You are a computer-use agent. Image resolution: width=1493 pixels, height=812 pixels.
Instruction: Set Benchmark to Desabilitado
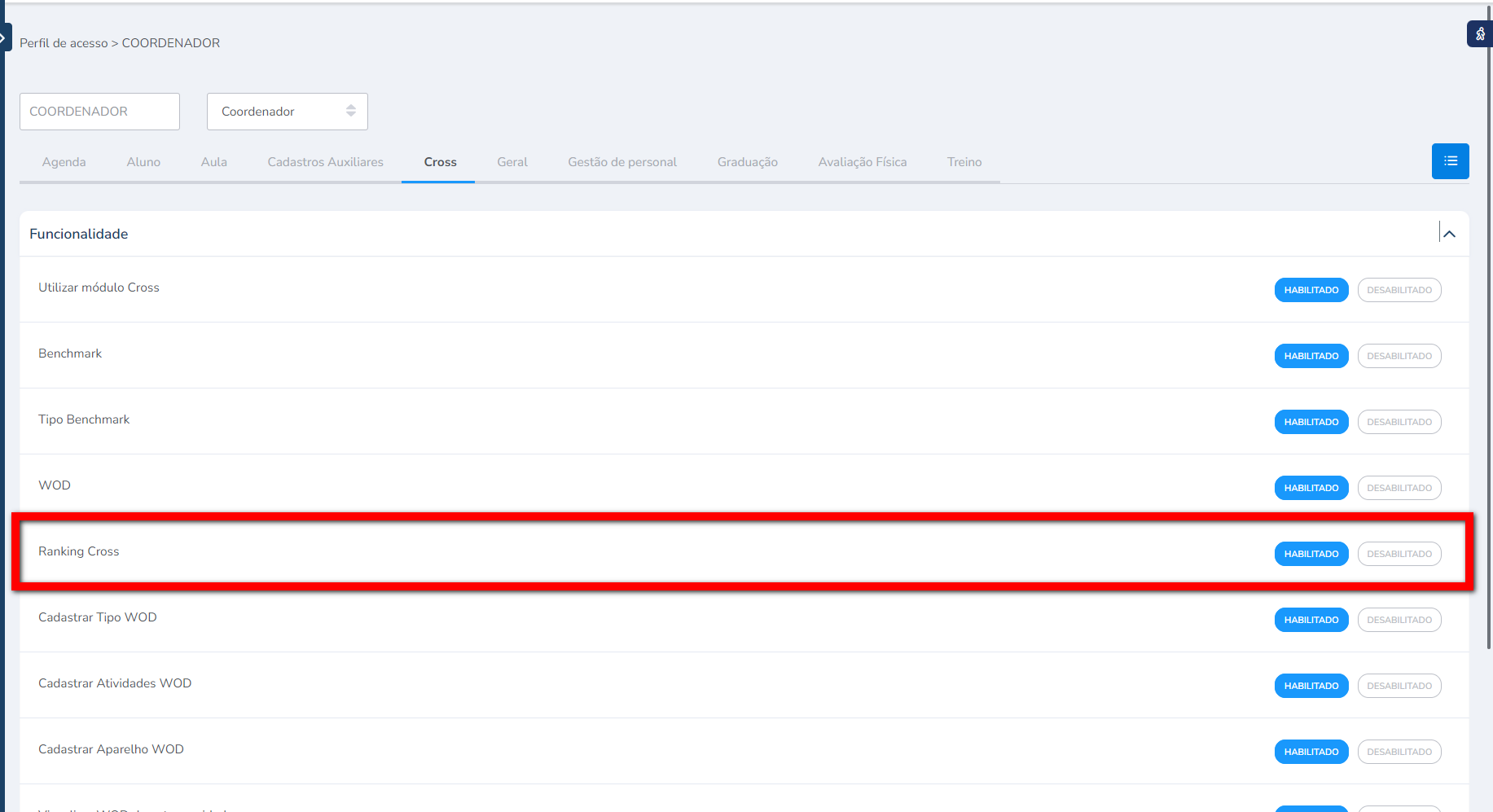[x=1399, y=356]
